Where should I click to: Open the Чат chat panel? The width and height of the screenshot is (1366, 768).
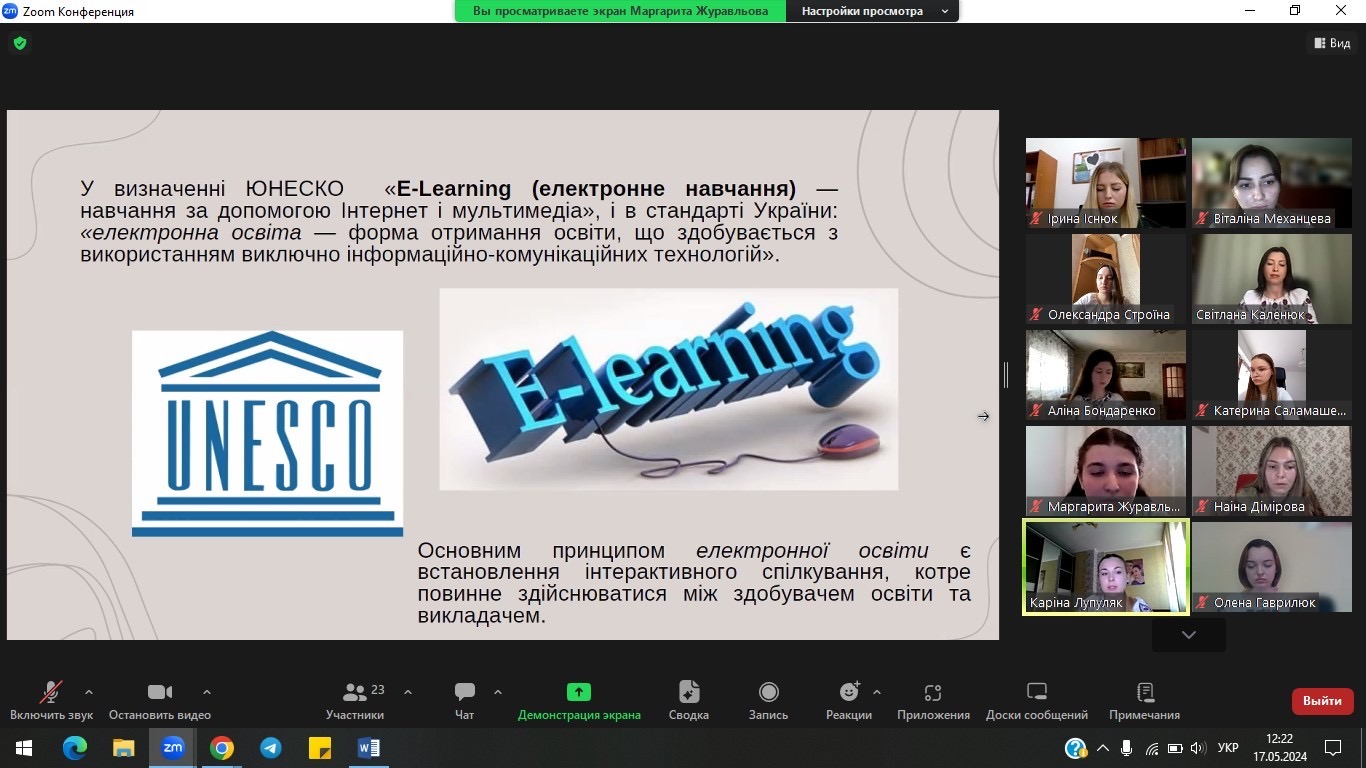tap(465, 701)
